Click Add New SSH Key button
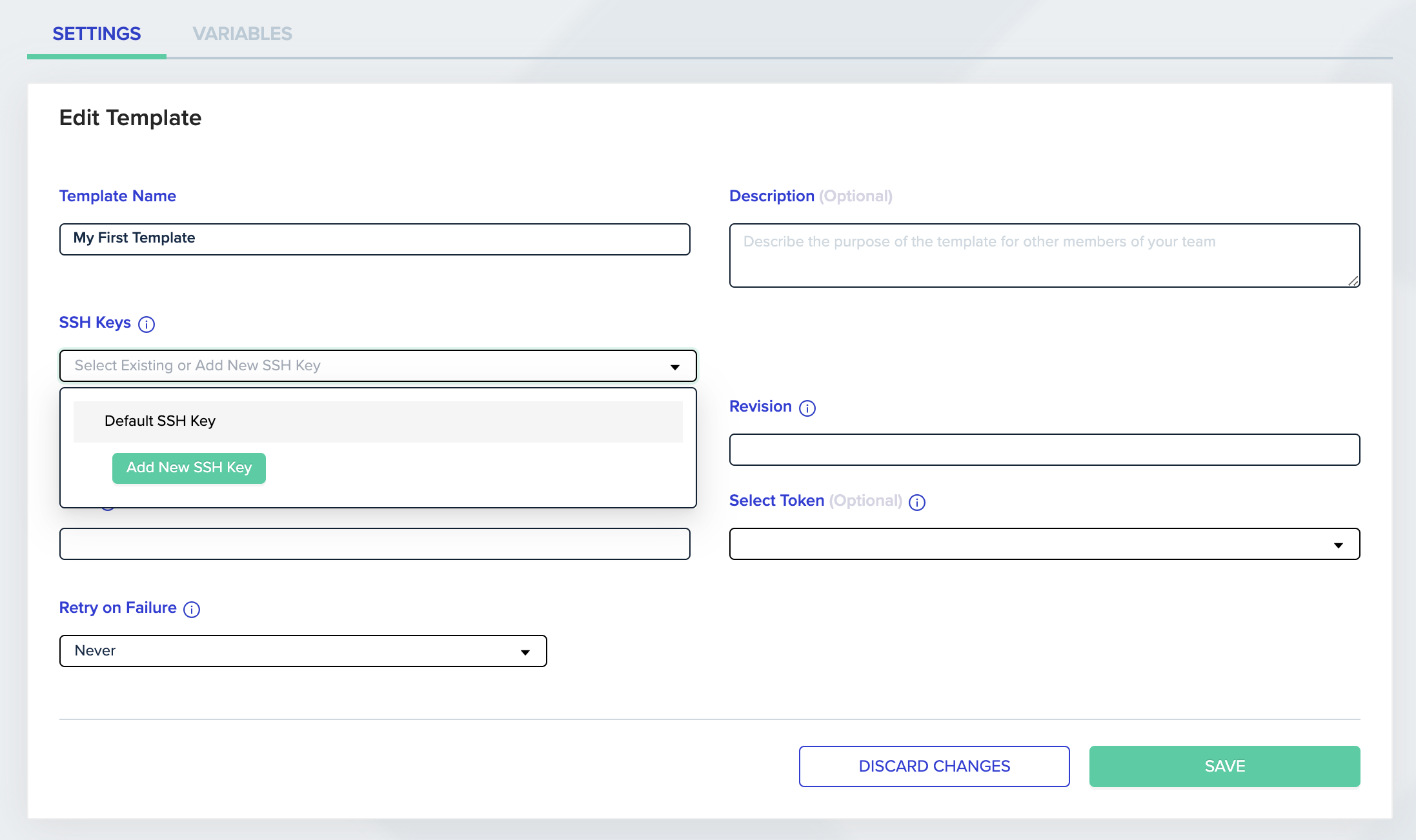The height and width of the screenshot is (840, 1416). coord(189,468)
